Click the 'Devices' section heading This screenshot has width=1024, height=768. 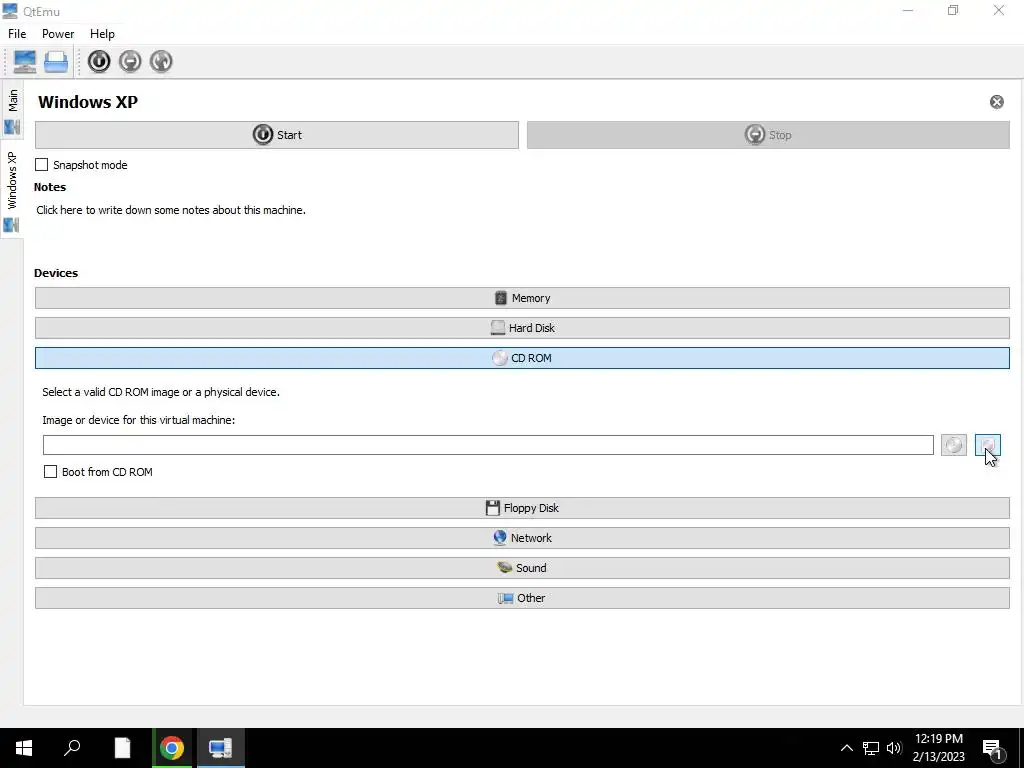56,273
